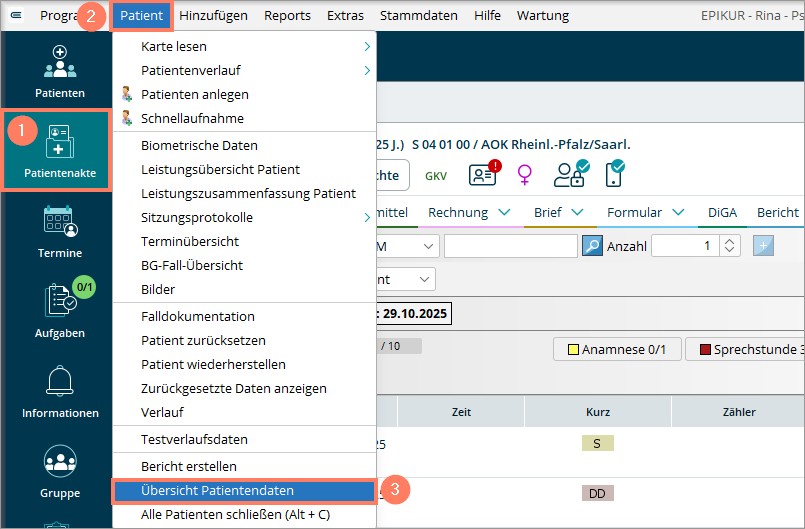Viewport: 805px width, 529px height.
Task: Open the Stammdaten menu
Action: coord(418,15)
